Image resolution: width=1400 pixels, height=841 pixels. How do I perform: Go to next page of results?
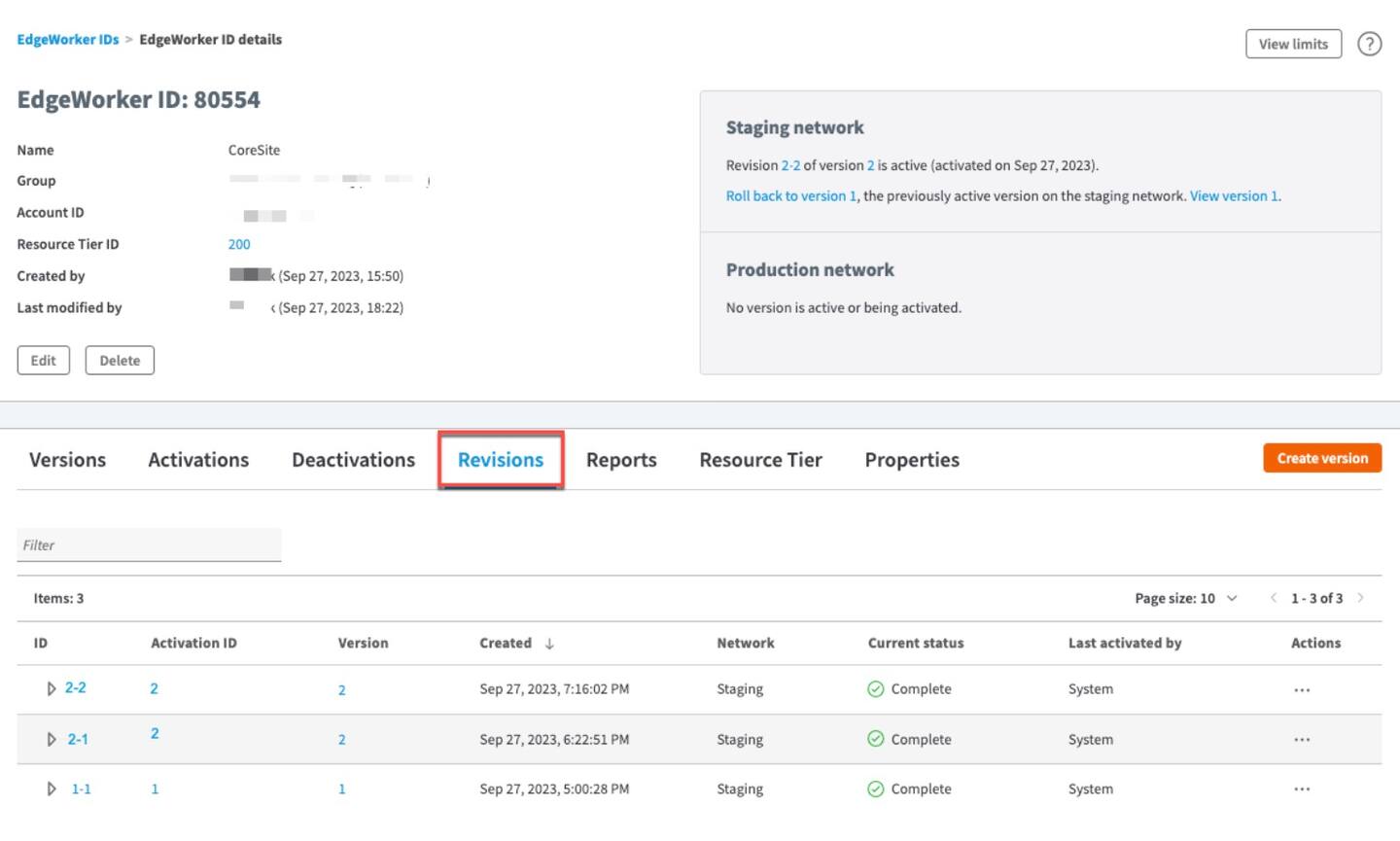[1360, 598]
